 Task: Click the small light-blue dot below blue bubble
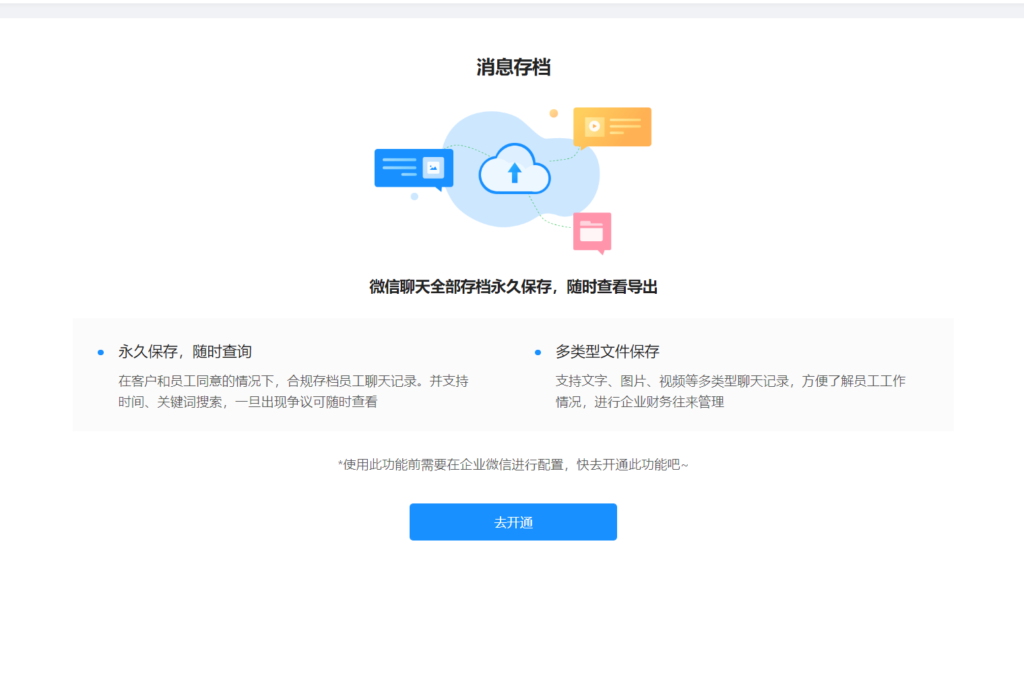(x=414, y=196)
